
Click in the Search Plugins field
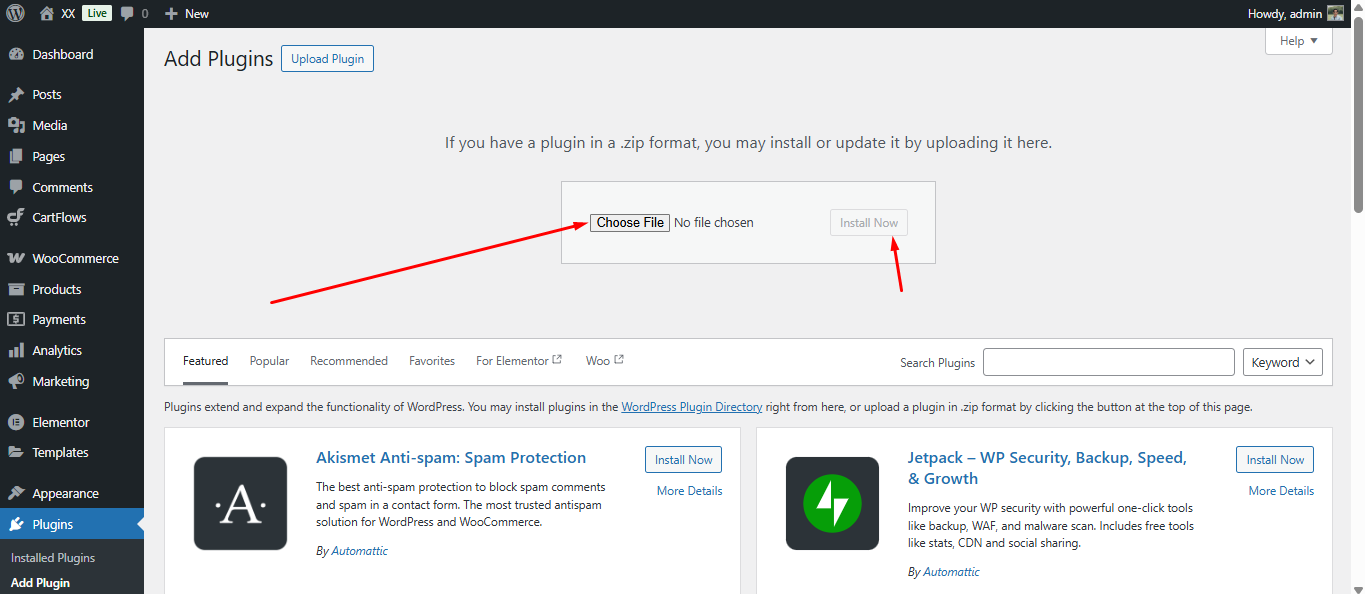pyautogui.click(x=1108, y=362)
